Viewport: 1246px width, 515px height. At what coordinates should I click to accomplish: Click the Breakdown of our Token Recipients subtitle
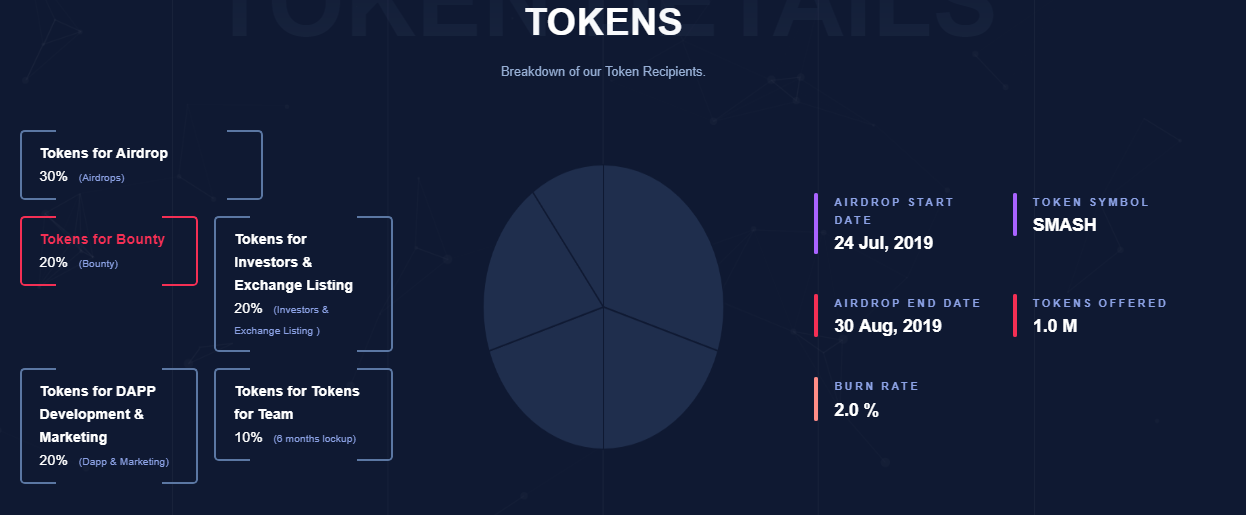(603, 72)
